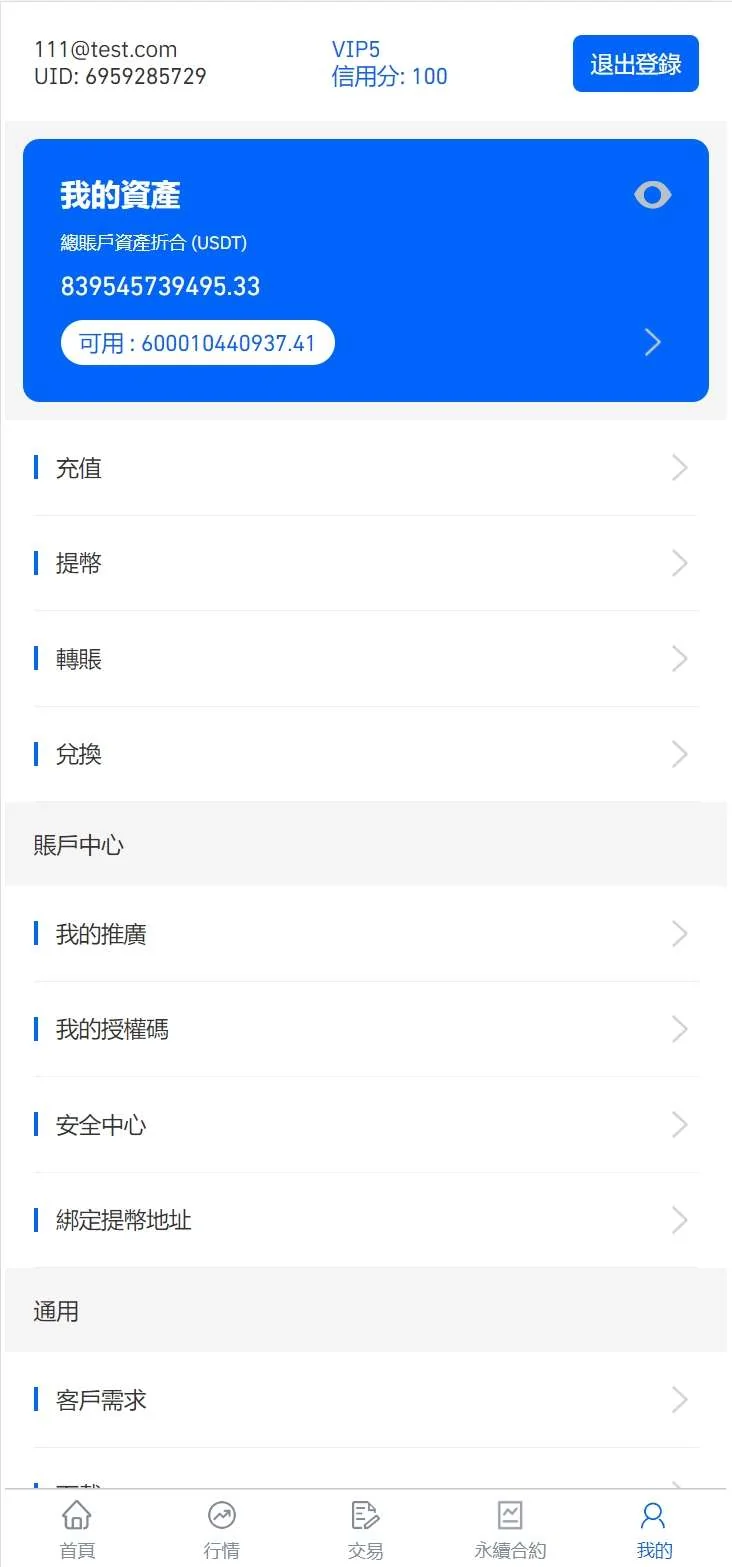This screenshot has height=1567, width=732.
Task: Open 安全中心 security center chevron
Action: point(680,1125)
